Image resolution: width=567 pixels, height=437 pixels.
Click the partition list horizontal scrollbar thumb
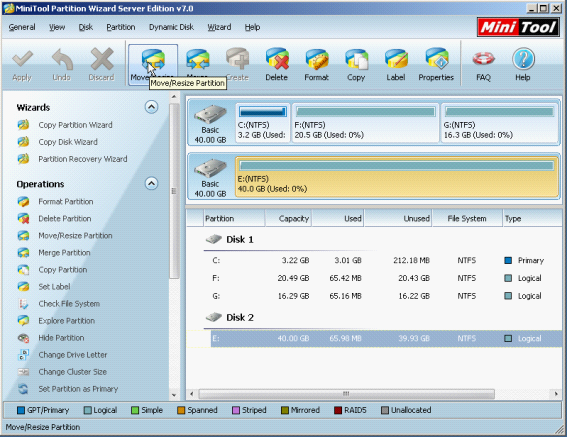coord(346,394)
